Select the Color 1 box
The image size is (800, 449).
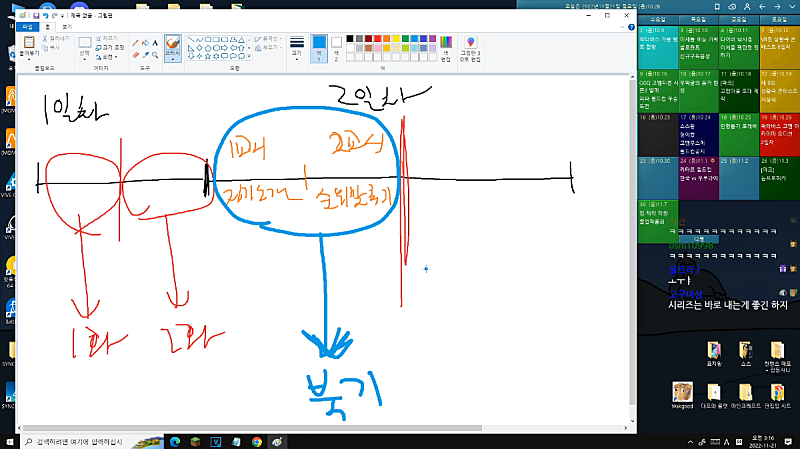319,48
